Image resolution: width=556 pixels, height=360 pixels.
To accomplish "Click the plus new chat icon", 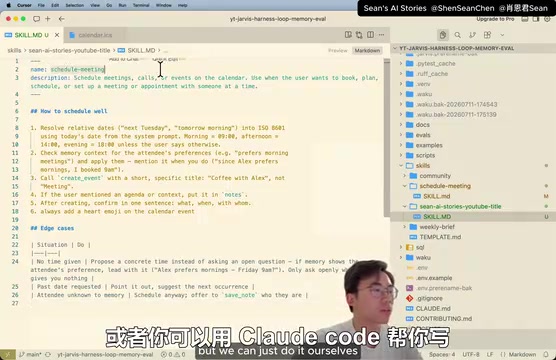I will coord(48,19).
